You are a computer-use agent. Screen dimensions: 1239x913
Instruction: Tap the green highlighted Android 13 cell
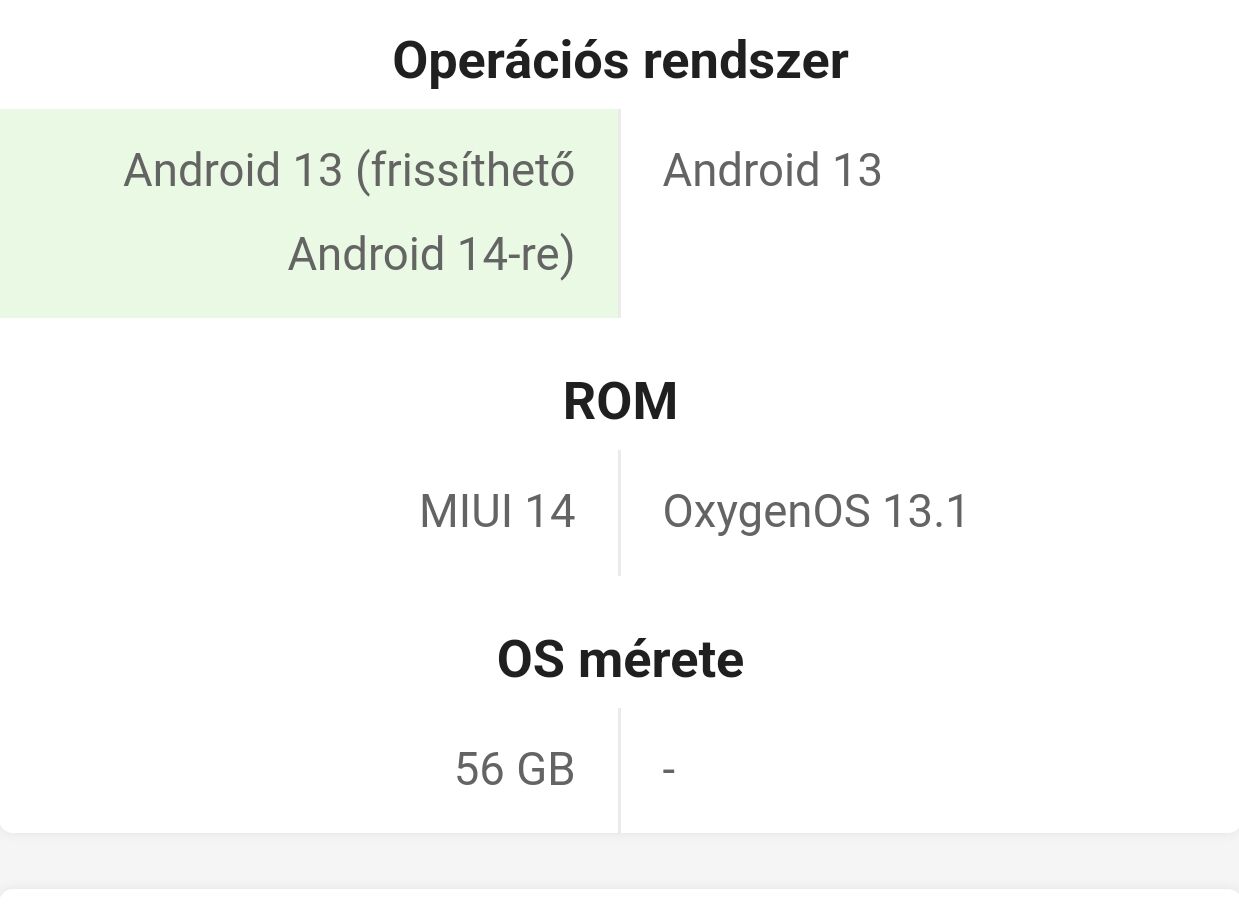tap(310, 213)
